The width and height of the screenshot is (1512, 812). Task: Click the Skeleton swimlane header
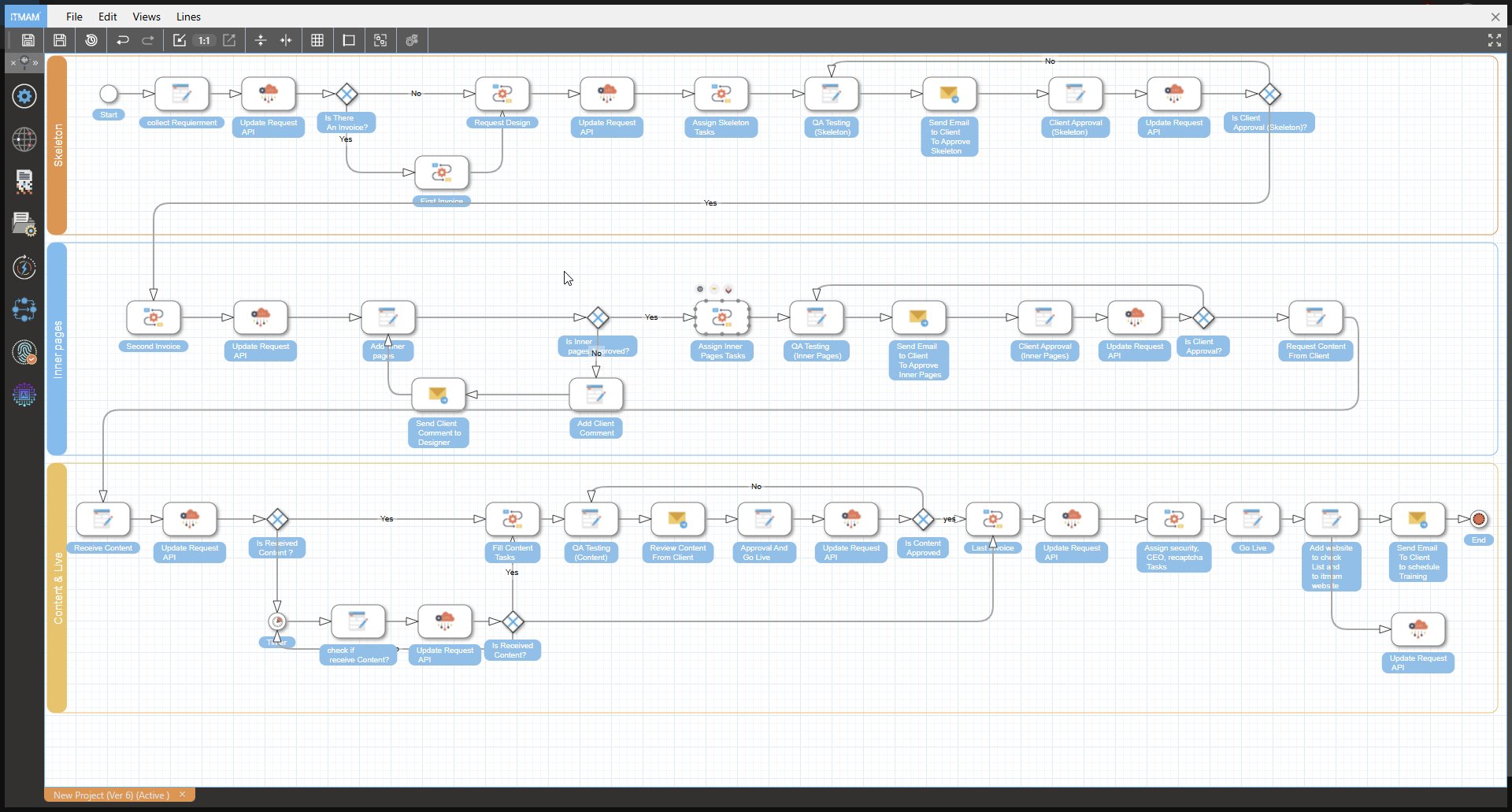coord(57,145)
